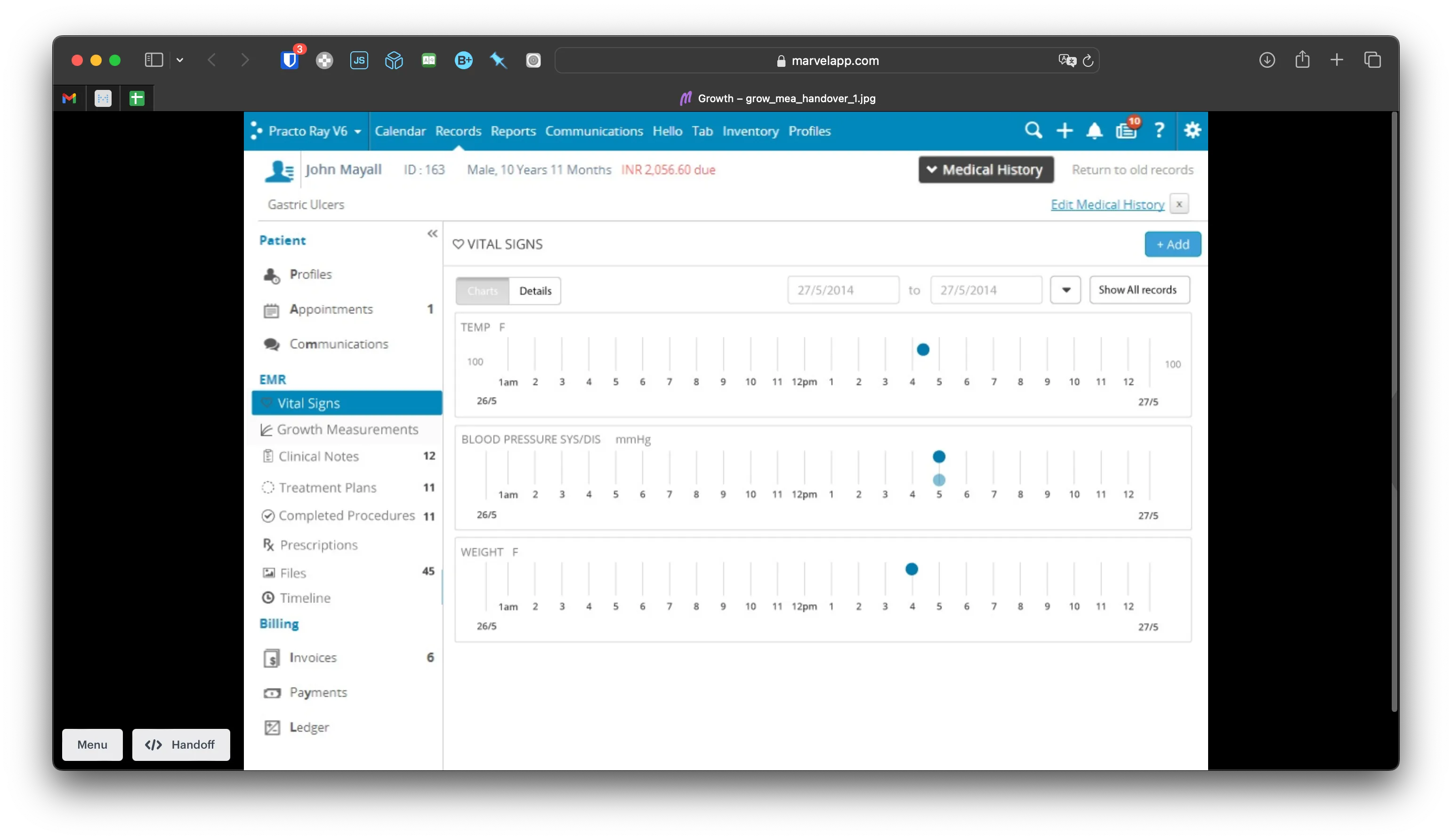
Task: Click the search magnifier icon in header
Action: coord(1033,130)
